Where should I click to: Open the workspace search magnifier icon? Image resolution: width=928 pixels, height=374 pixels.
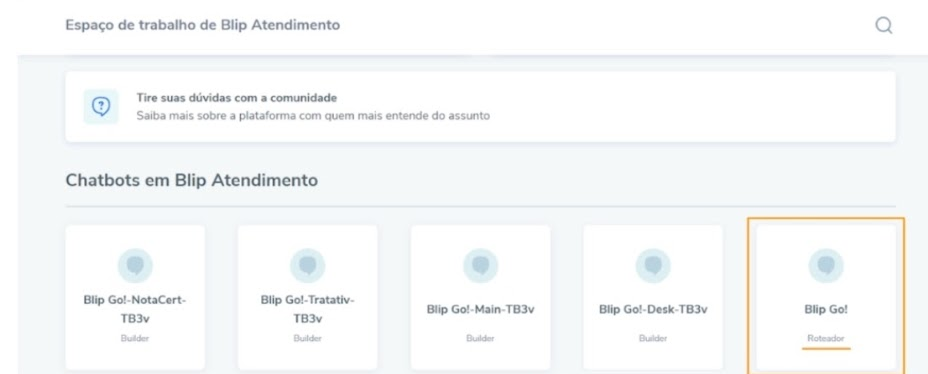tap(884, 25)
